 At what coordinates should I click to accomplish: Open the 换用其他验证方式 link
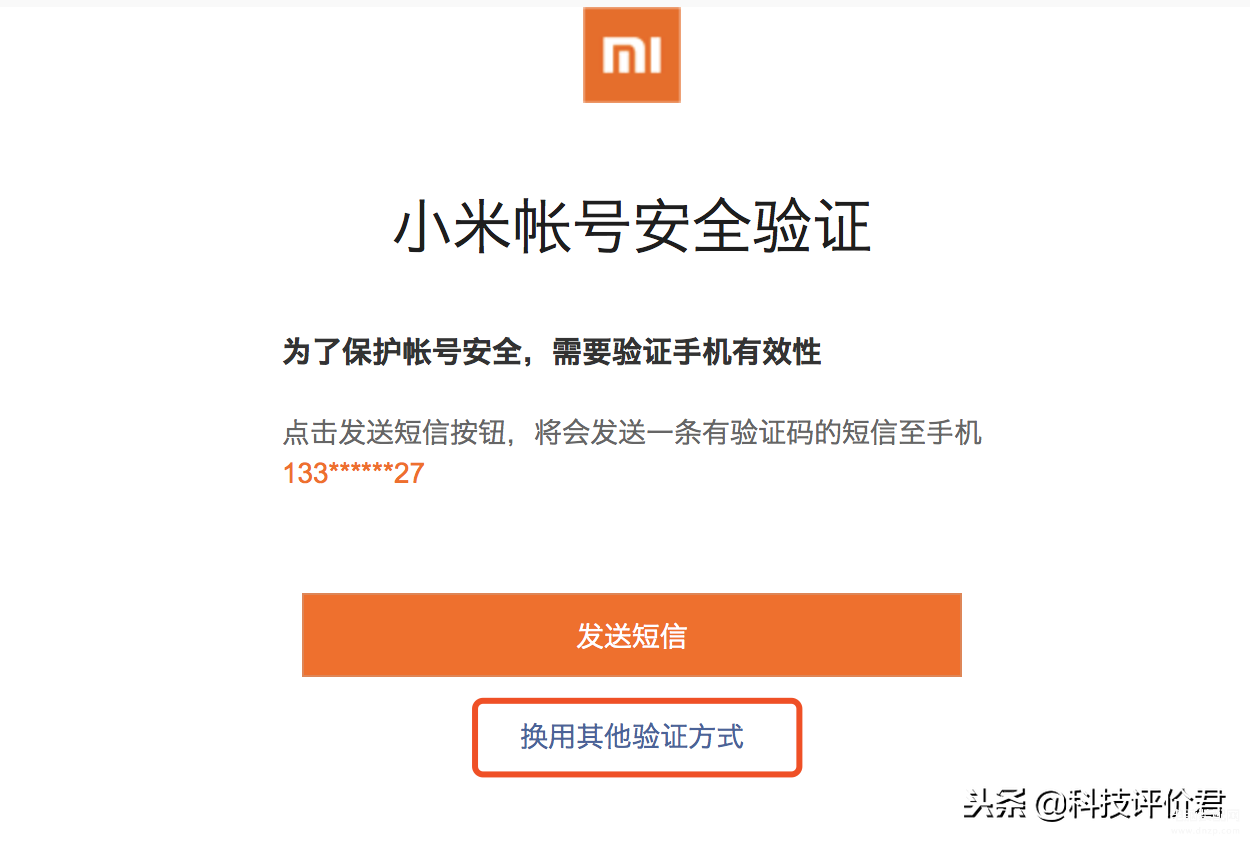click(632, 737)
